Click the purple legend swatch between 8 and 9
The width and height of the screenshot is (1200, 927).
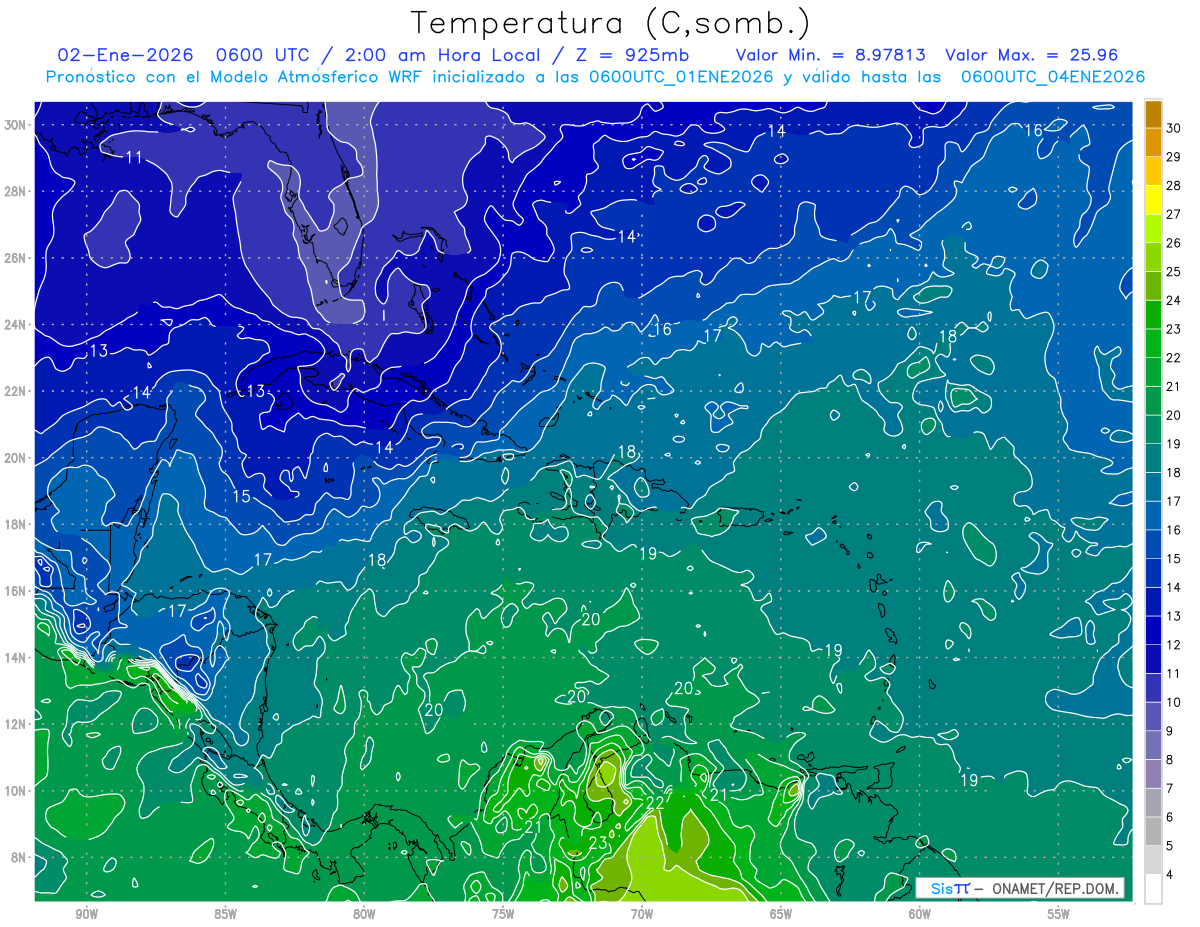click(x=1153, y=745)
